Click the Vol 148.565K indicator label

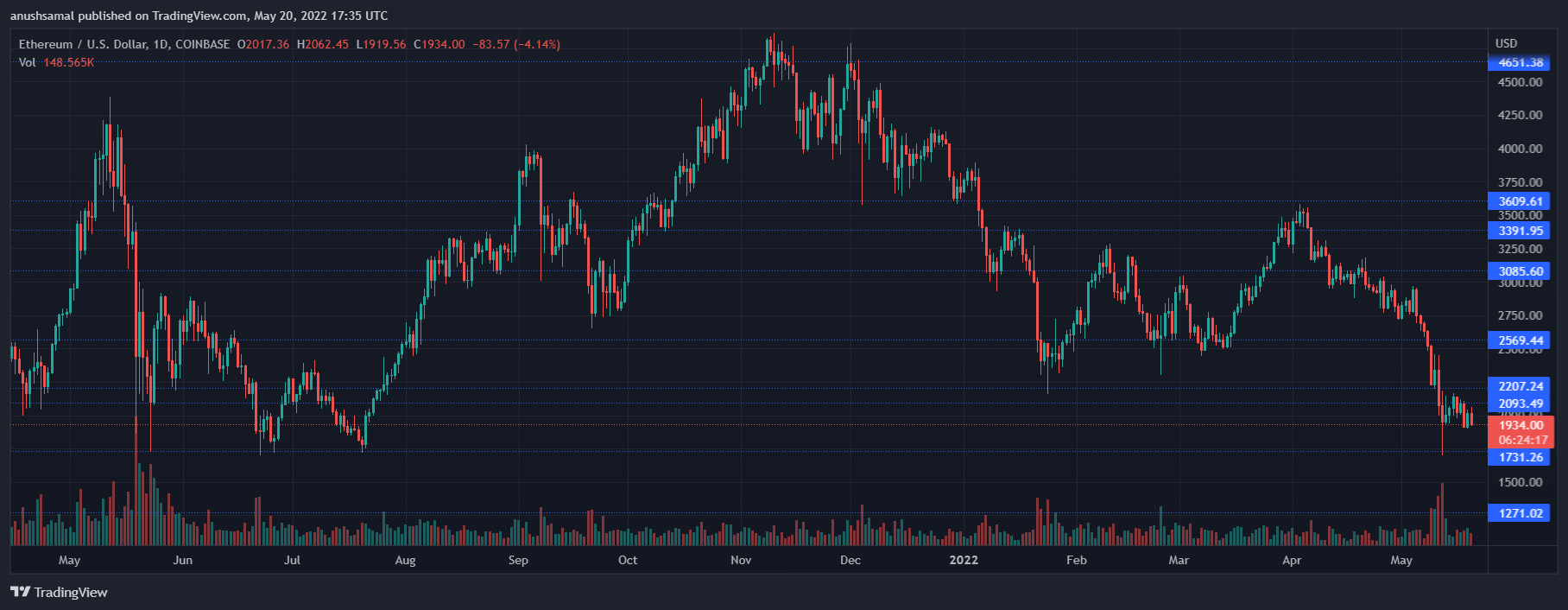[56, 62]
